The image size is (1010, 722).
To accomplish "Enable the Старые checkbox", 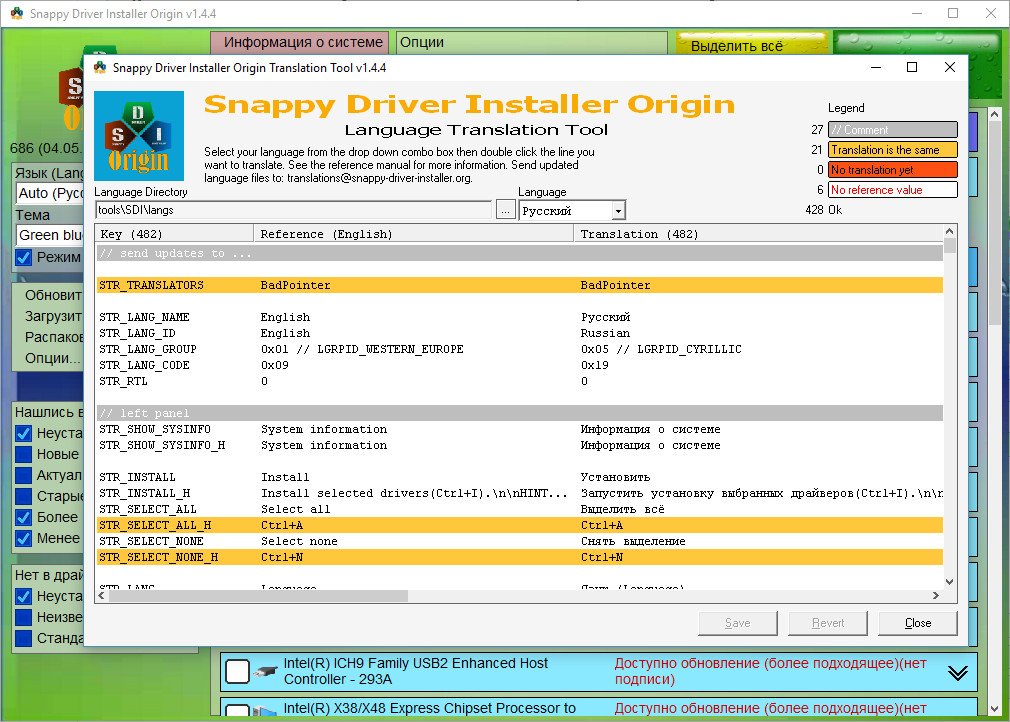I will (24, 497).
